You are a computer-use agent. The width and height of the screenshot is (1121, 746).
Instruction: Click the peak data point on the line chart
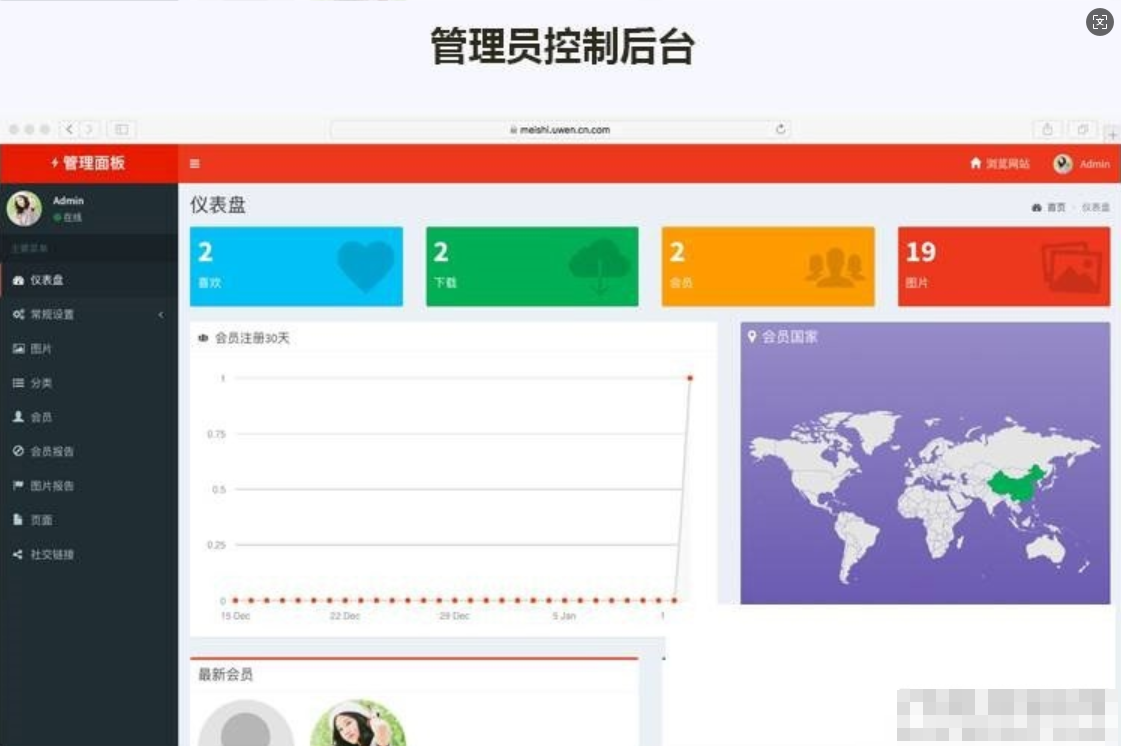click(x=690, y=378)
